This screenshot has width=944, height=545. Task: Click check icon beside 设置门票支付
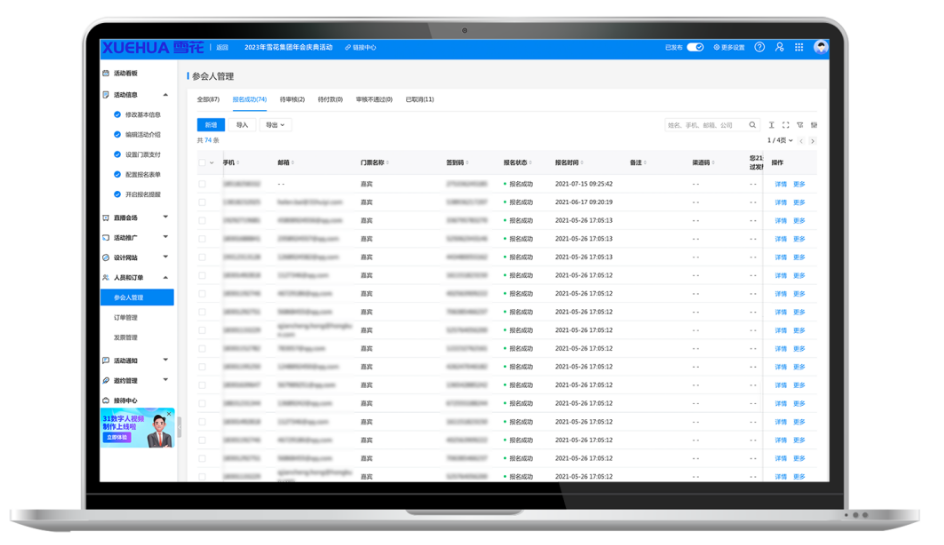click(117, 155)
